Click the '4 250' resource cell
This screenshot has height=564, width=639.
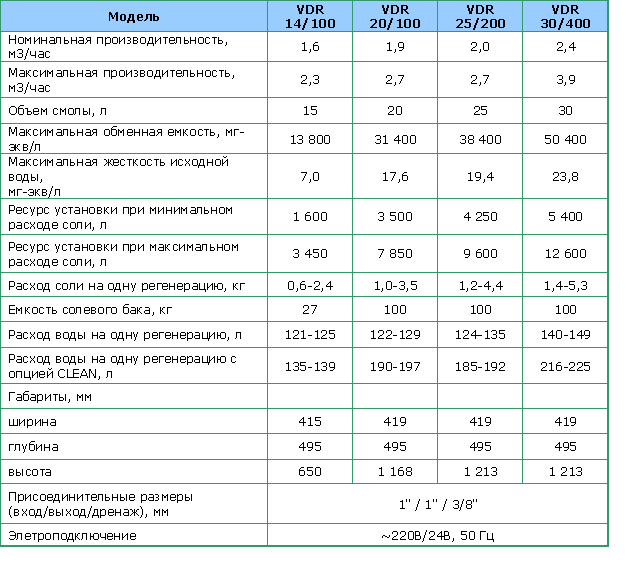coord(480,216)
